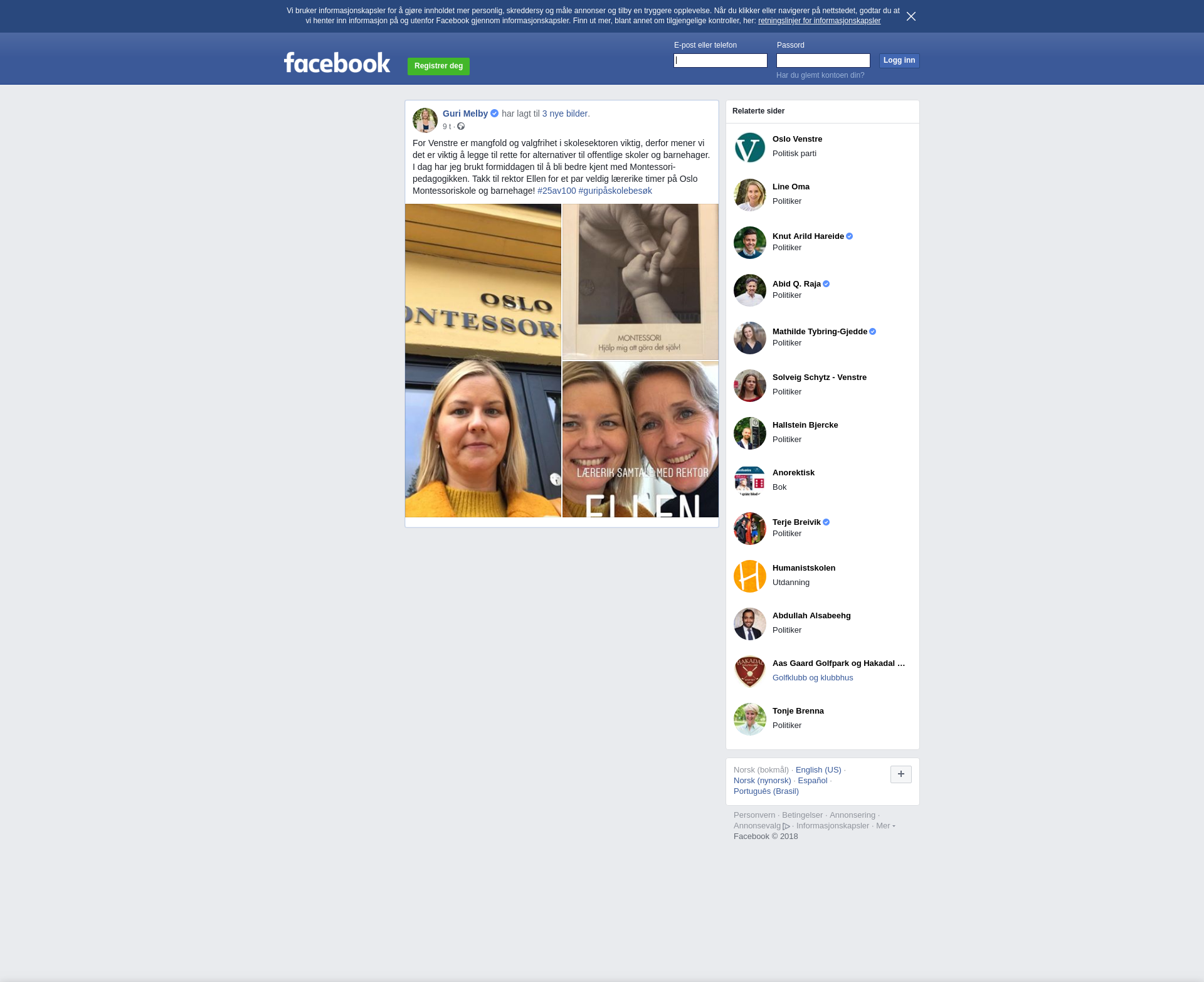Image resolution: width=1204 pixels, height=982 pixels.
Task: Open Guri Melby's profile picture
Action: coord(425,120)
